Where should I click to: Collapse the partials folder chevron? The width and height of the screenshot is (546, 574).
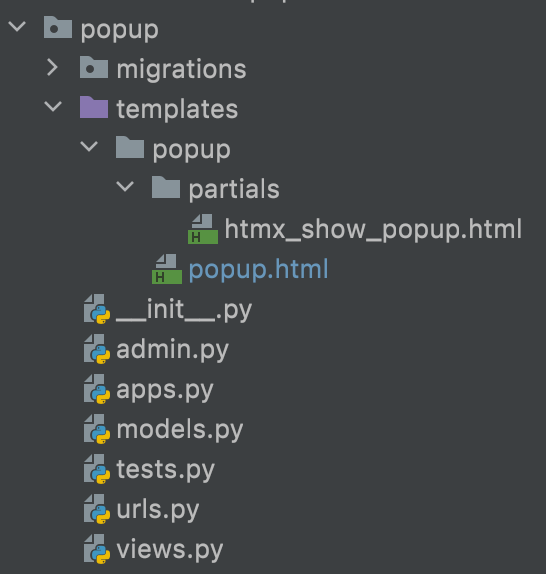point(125,186)
